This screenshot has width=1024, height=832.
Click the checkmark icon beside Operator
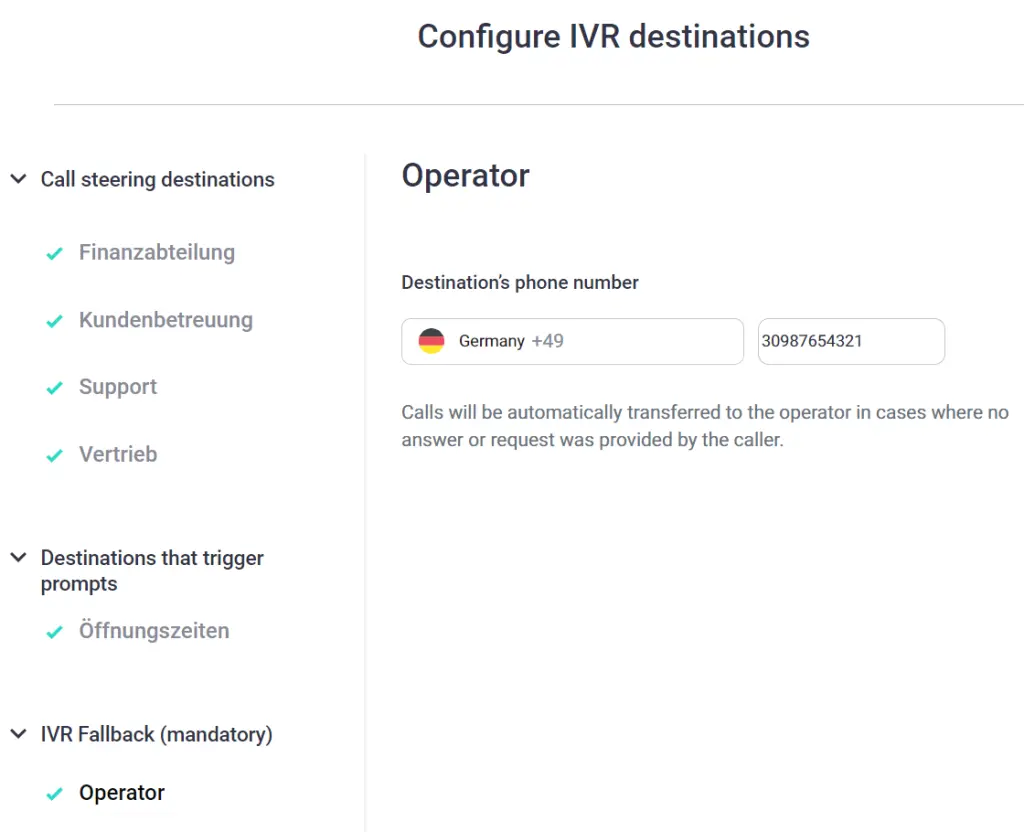[55, 793]
